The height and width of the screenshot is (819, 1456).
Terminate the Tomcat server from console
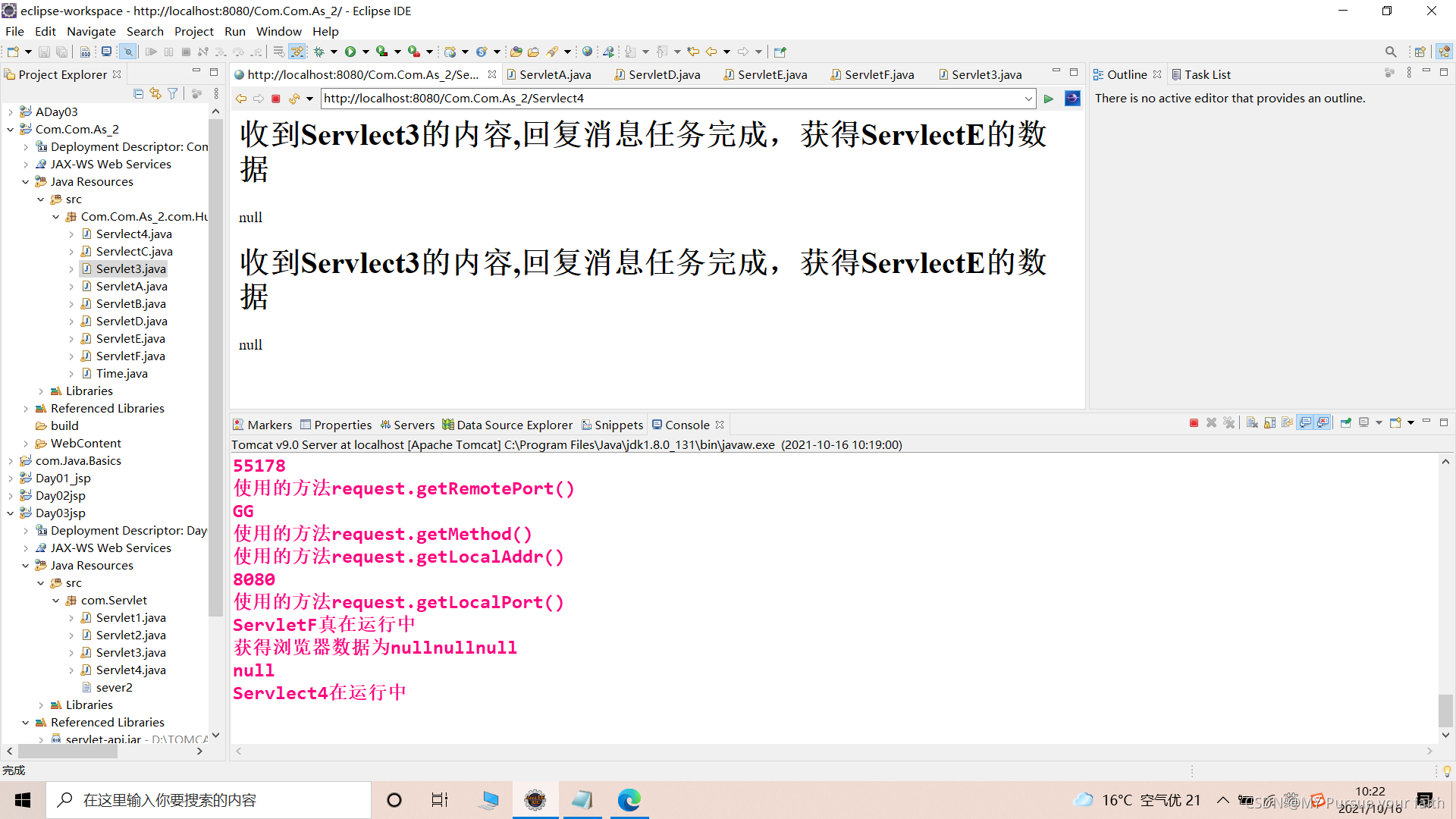coord(1194,423)
